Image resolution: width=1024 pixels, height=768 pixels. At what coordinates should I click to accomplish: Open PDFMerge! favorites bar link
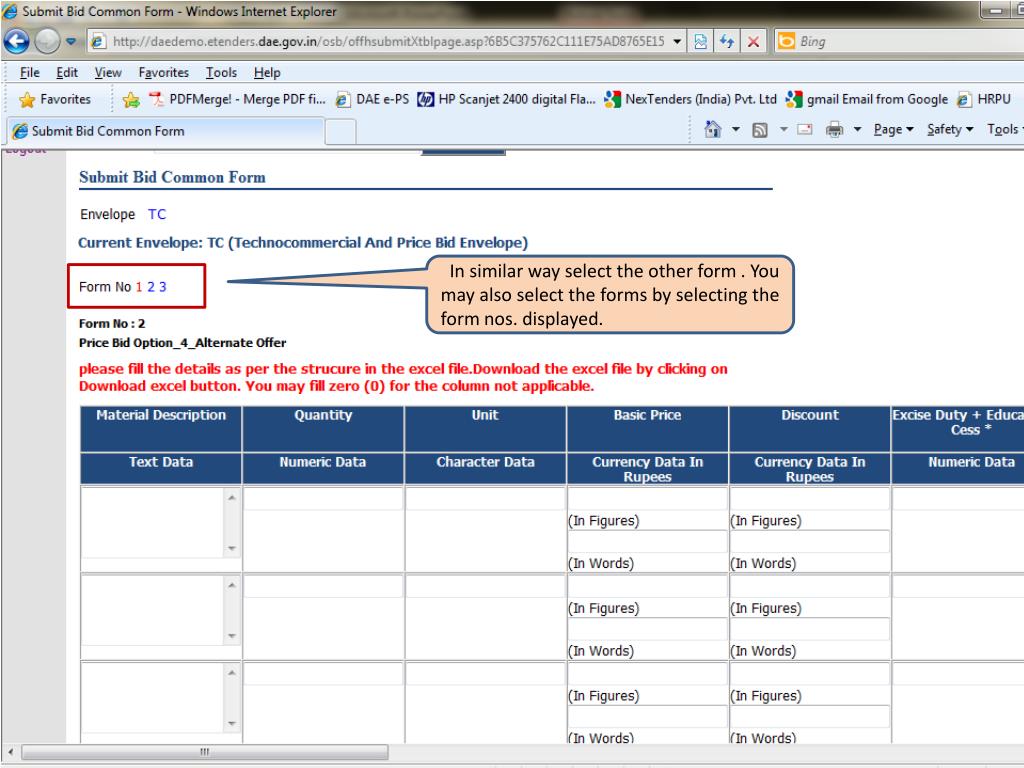[237, 99]
